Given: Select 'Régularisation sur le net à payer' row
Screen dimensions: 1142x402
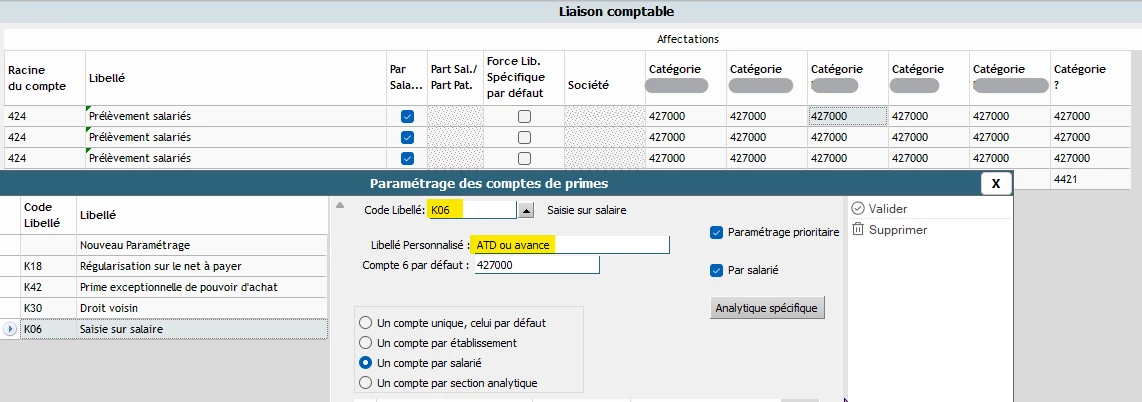Looking at the screenshot, I should pyautogui.click(x=200, y=266).
